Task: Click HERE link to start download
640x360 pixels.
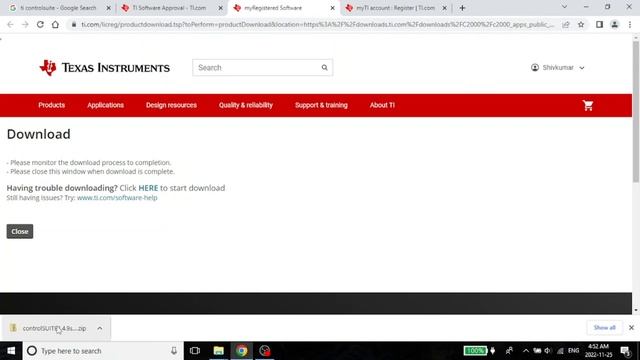Action: pyautogui.click(x=148, y=188)
